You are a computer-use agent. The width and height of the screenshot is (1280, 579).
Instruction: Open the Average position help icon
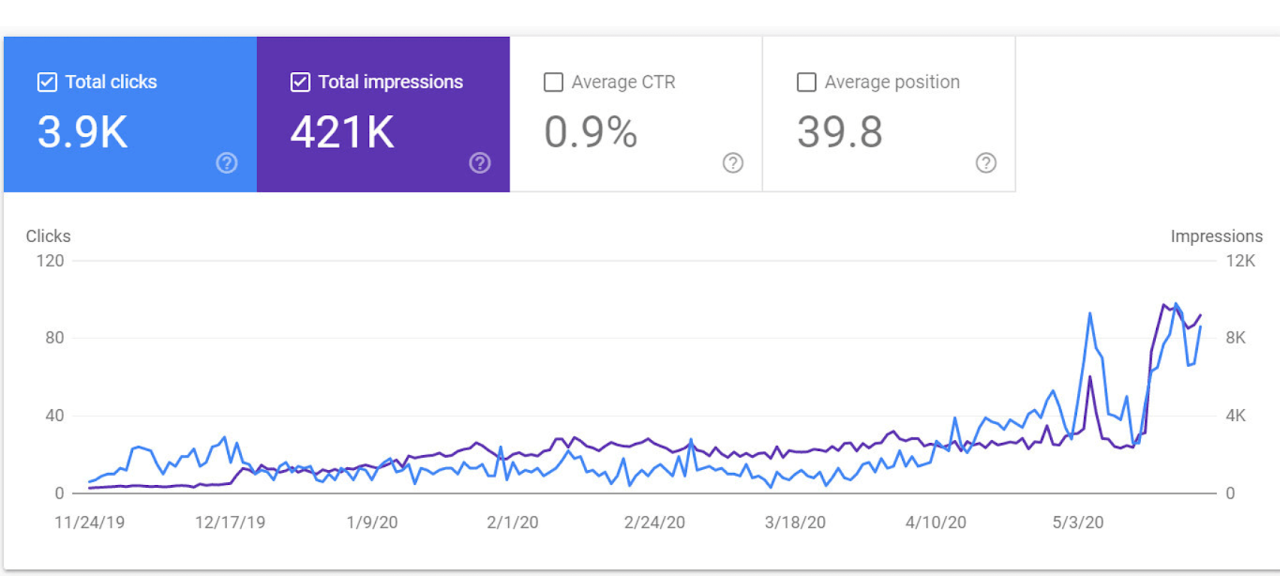tap(986, 163)
